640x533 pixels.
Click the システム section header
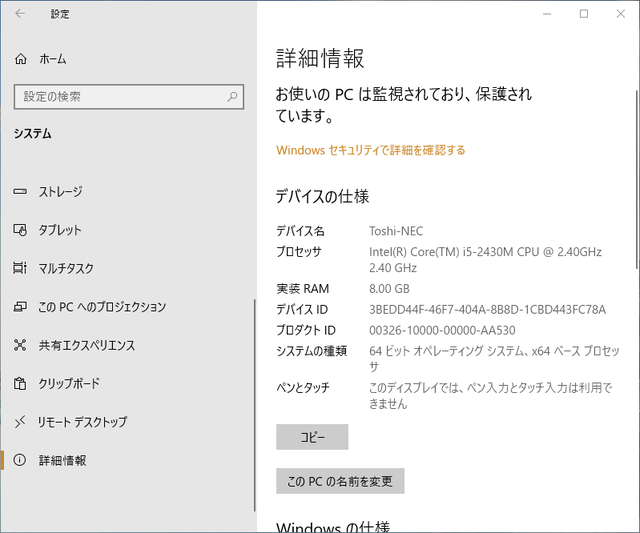[33, 133]
